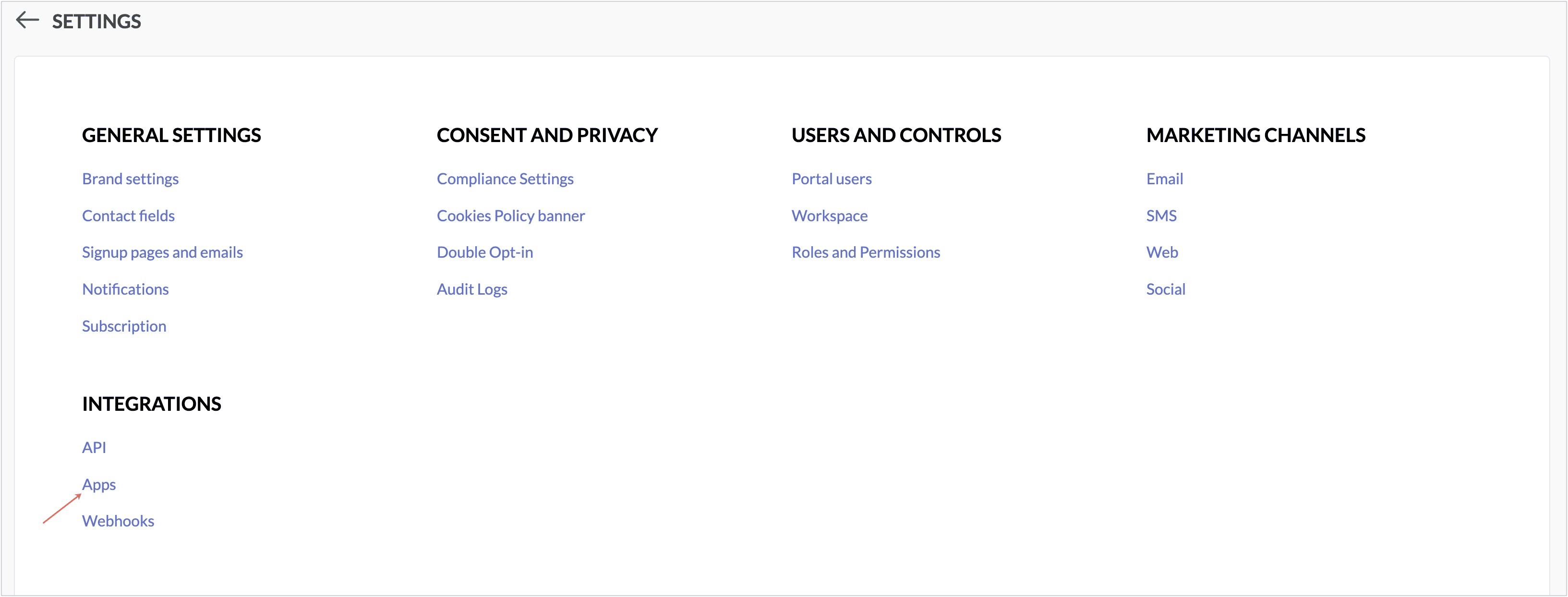1568x597 pixels.
Task: Open Contact fields settings
Action: coord(129,215)
